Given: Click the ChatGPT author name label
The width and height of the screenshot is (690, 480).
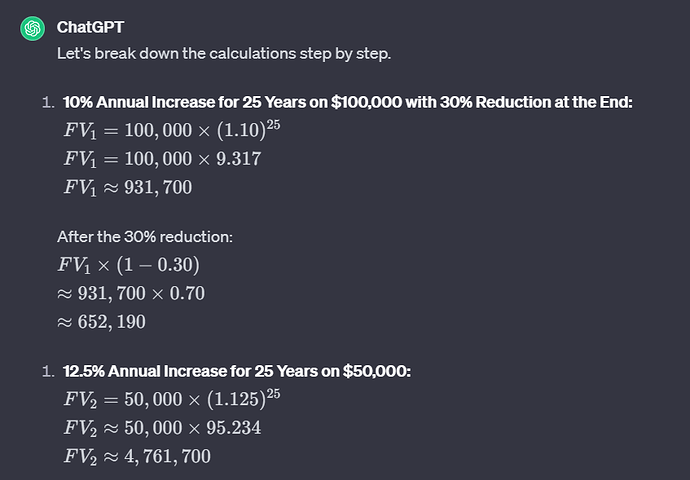Looking at the screenshot, I should (x=90, y=27).
